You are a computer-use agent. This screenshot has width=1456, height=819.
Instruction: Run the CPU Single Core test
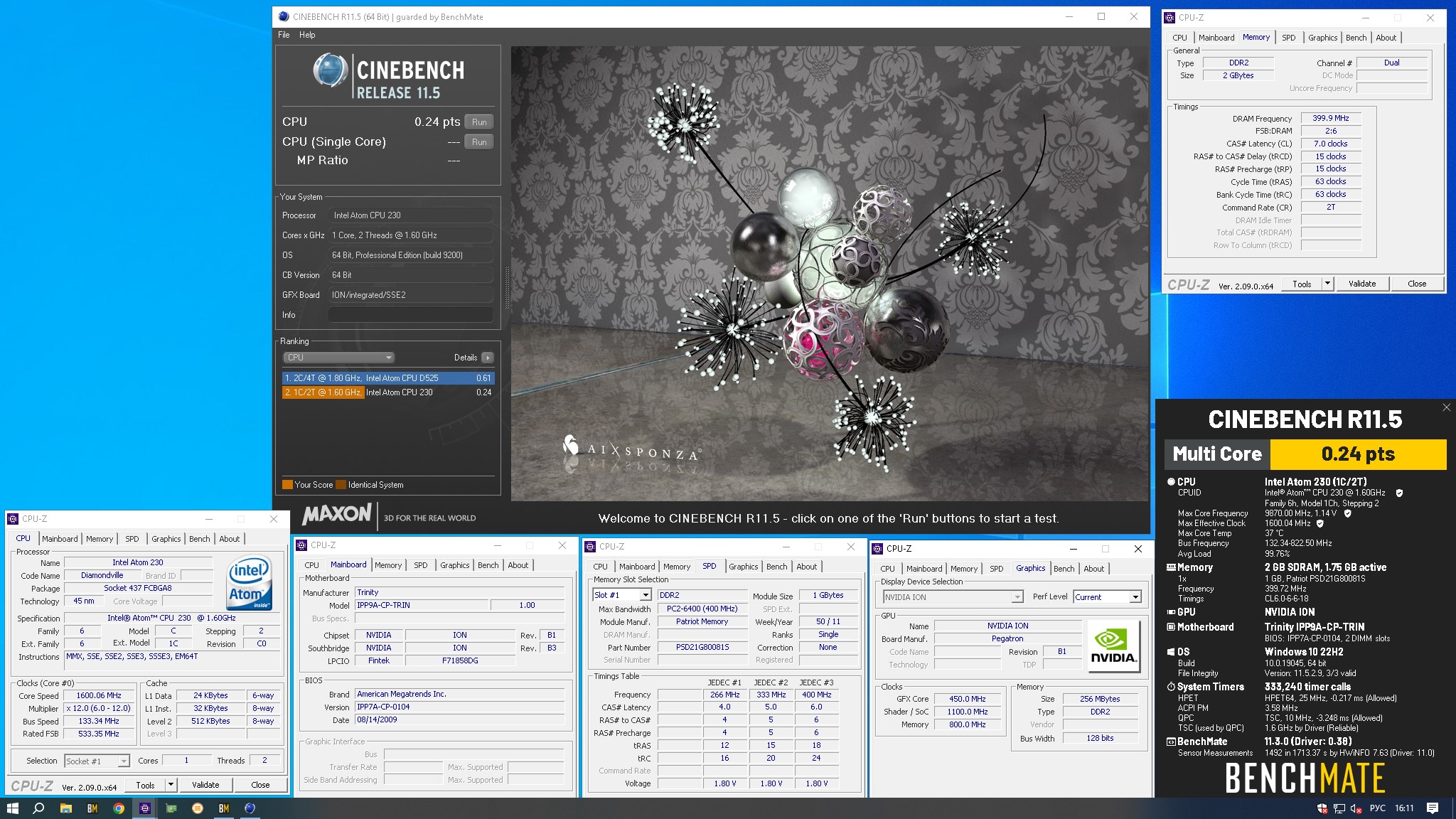coord(479,142)
